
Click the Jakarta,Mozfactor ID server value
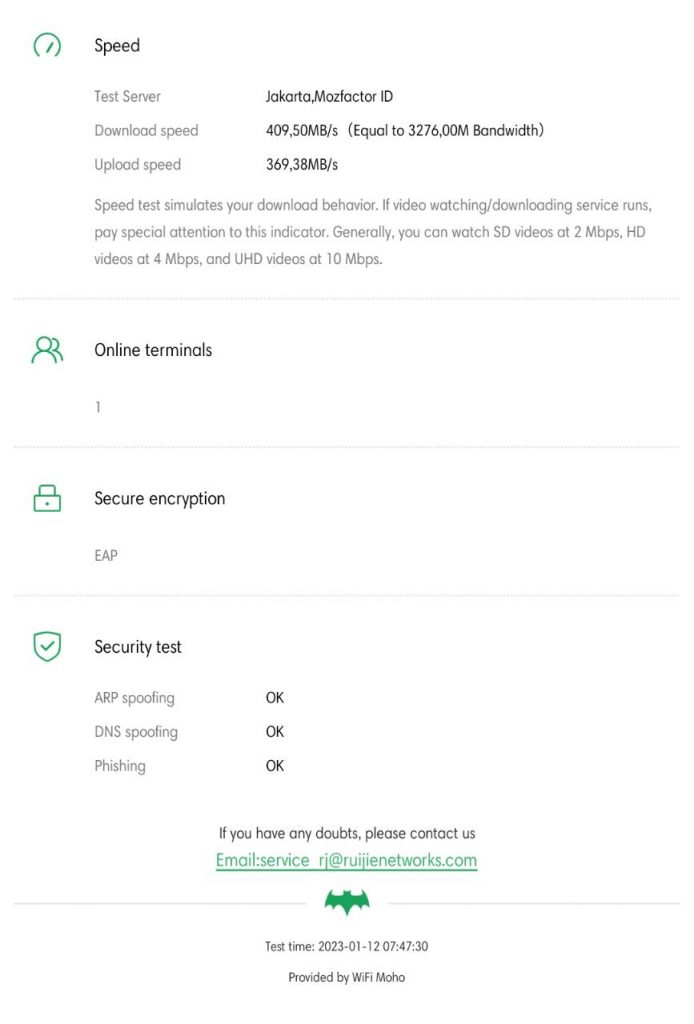(x=329, y=97)
